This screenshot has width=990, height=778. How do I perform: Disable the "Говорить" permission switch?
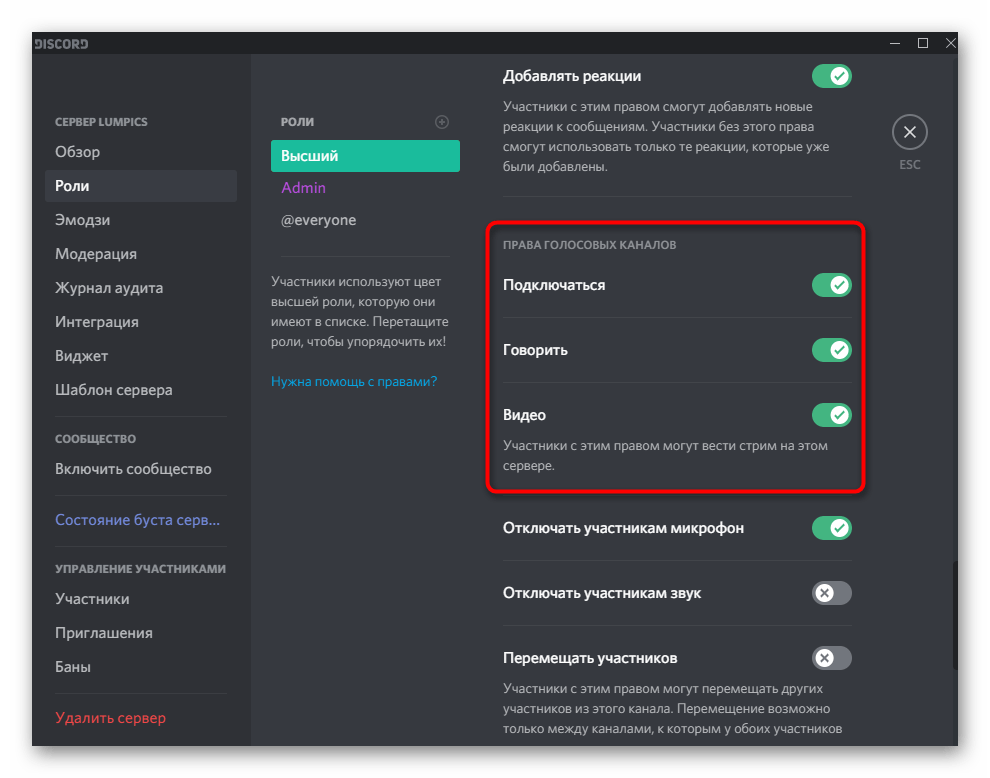click(x=831, y=349)
